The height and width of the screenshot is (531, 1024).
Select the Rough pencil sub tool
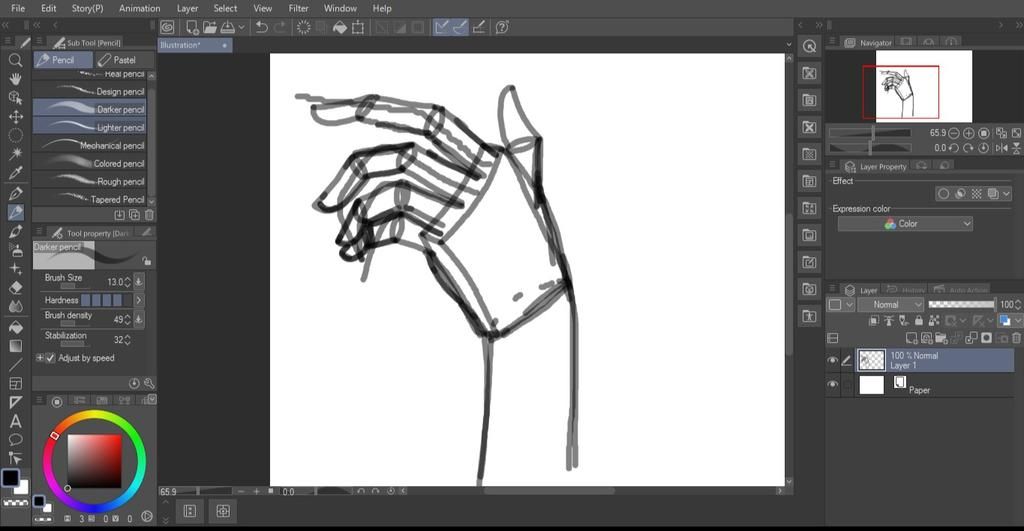[x=90, y=181]
